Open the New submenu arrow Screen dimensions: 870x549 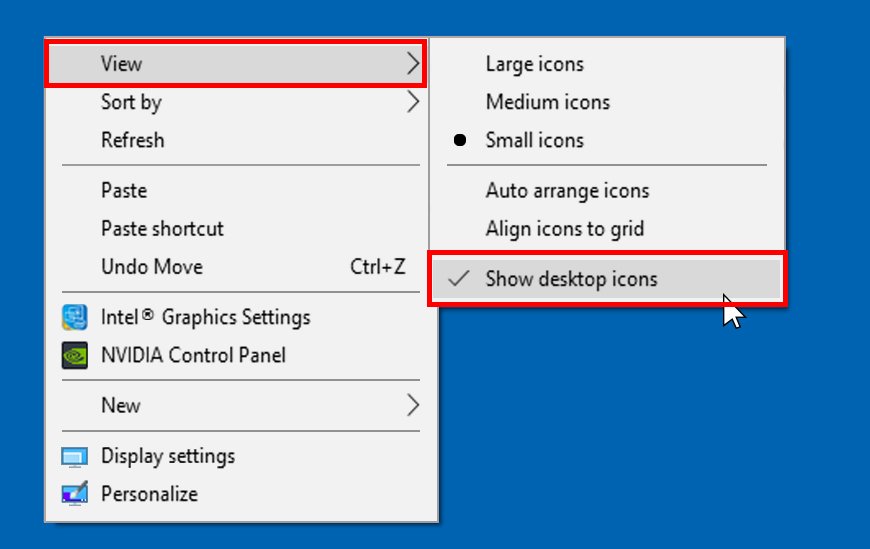413,405
